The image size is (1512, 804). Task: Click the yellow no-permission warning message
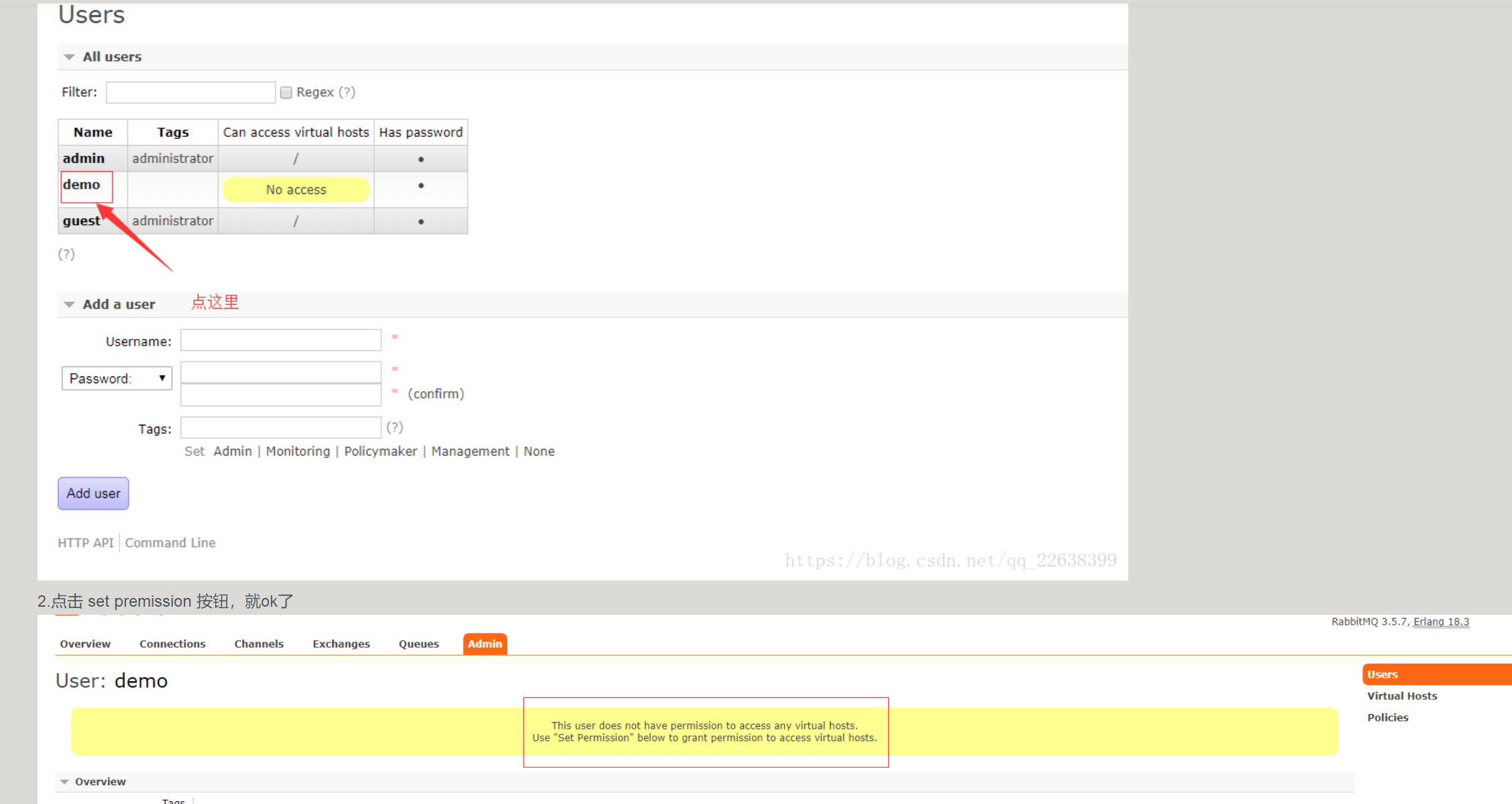click(704, 732)
